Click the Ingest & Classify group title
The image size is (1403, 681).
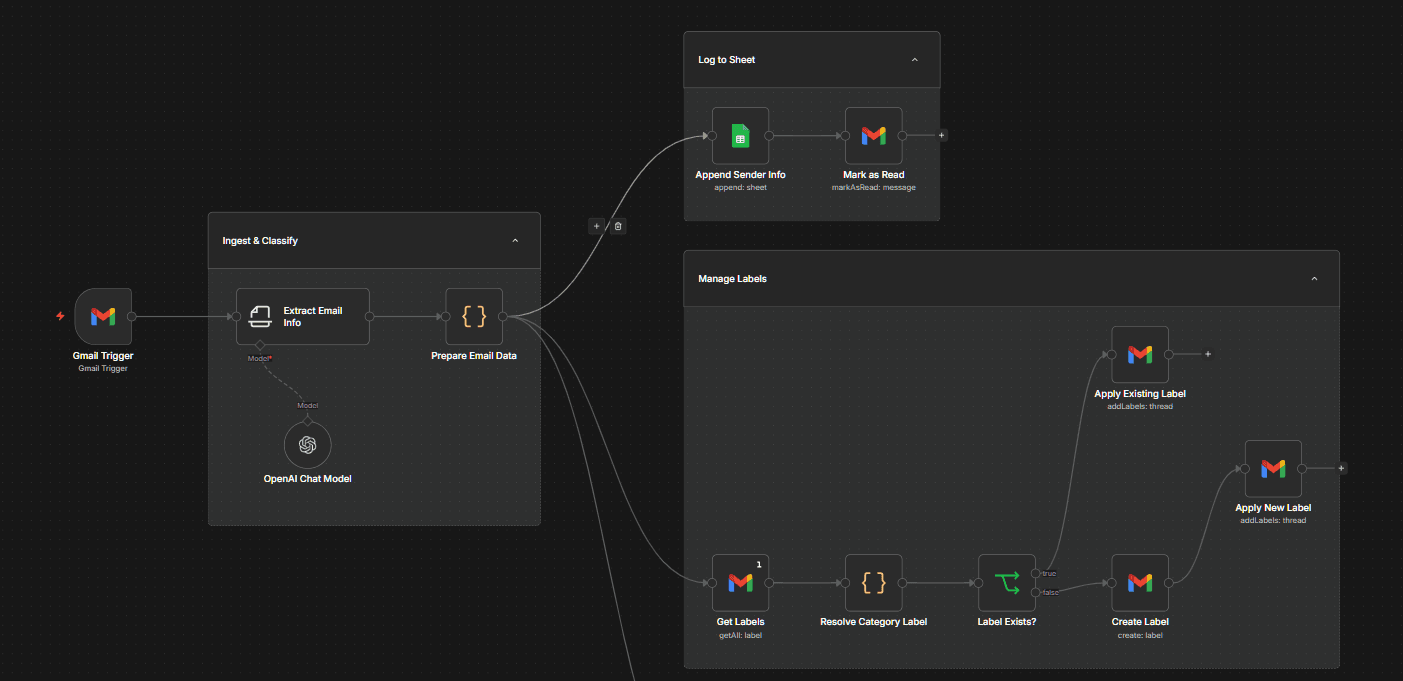[260, 241]
